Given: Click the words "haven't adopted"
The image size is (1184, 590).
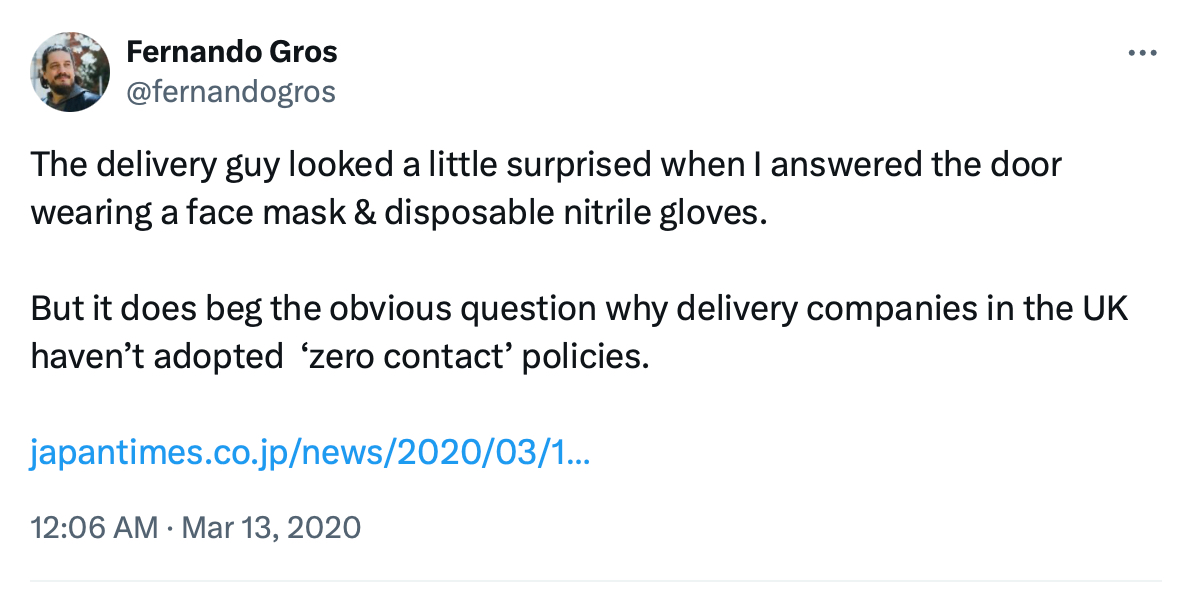Looking at the screenshot, I should click(157, 357).
